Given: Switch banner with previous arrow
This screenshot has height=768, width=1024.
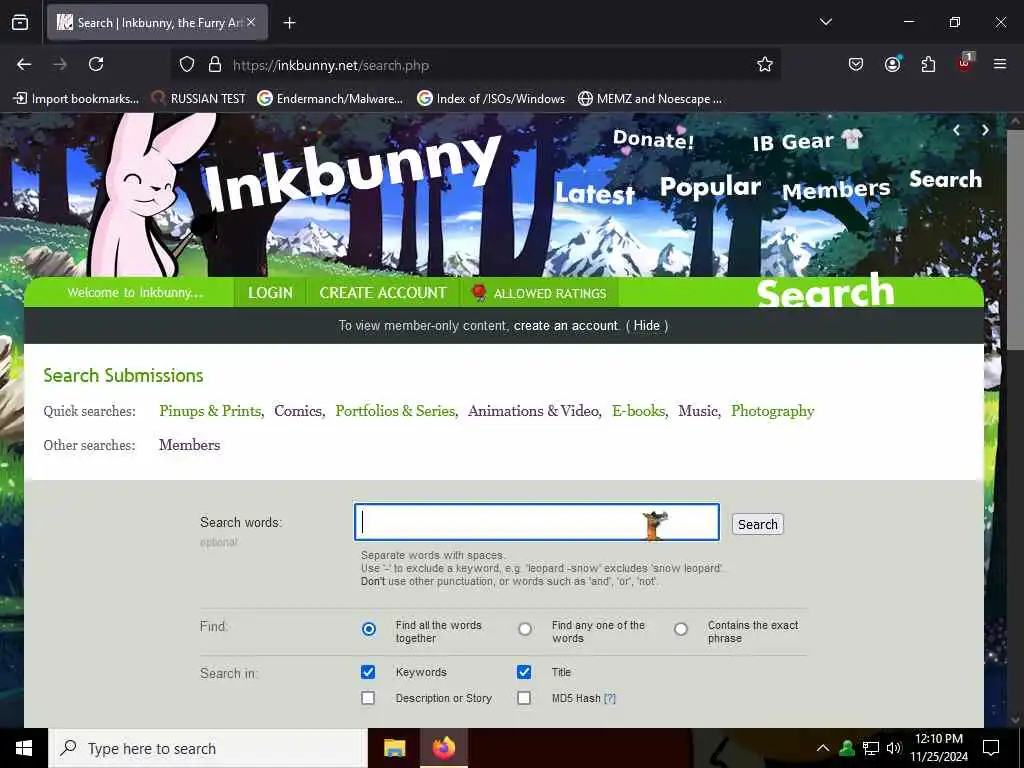Looking at the screenshot, I should click(956, 130).
